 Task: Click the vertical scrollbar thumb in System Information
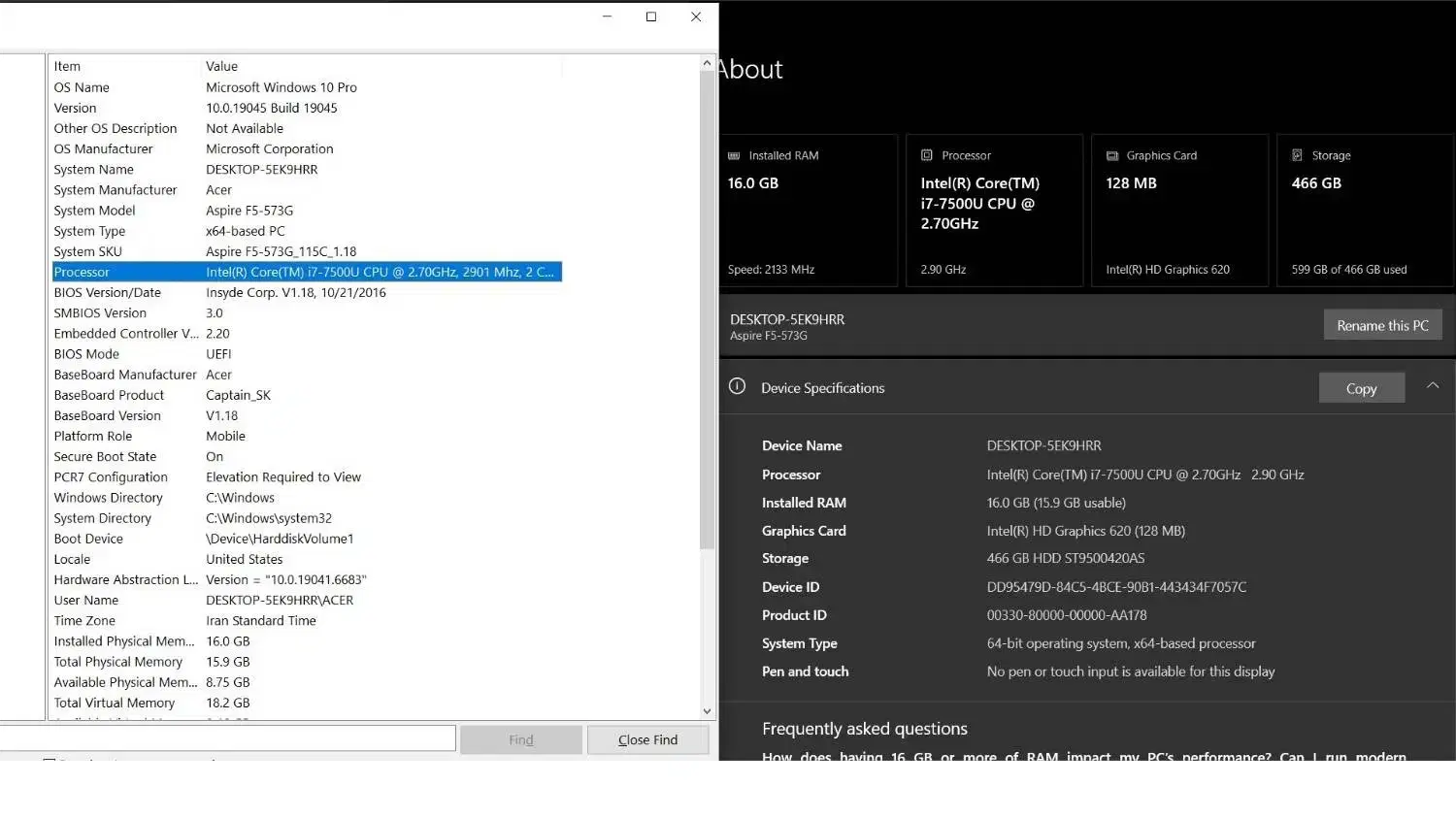click(x=707, y=311)
